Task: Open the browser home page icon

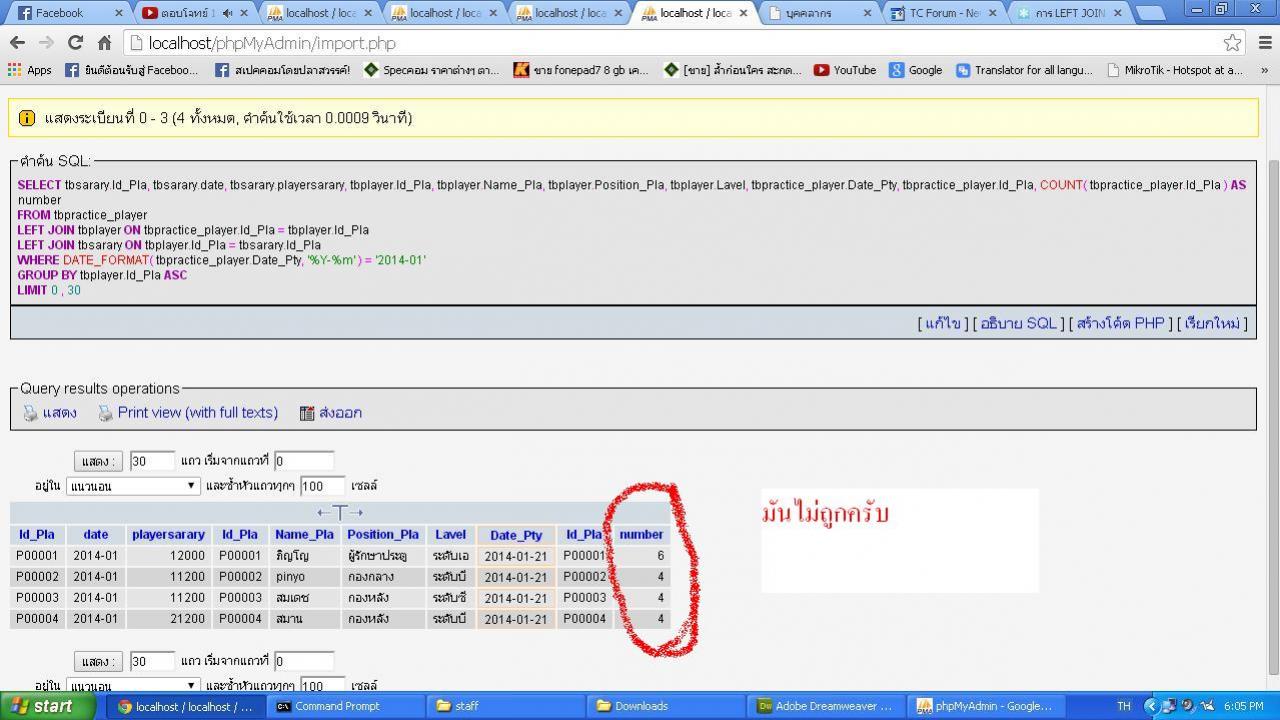Action: pyautogui.click(x=104, y=43)
